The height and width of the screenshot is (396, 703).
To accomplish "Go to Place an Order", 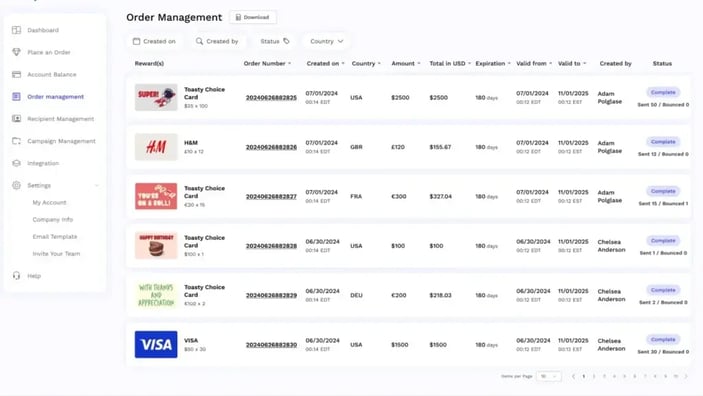I will click(49, 52).
